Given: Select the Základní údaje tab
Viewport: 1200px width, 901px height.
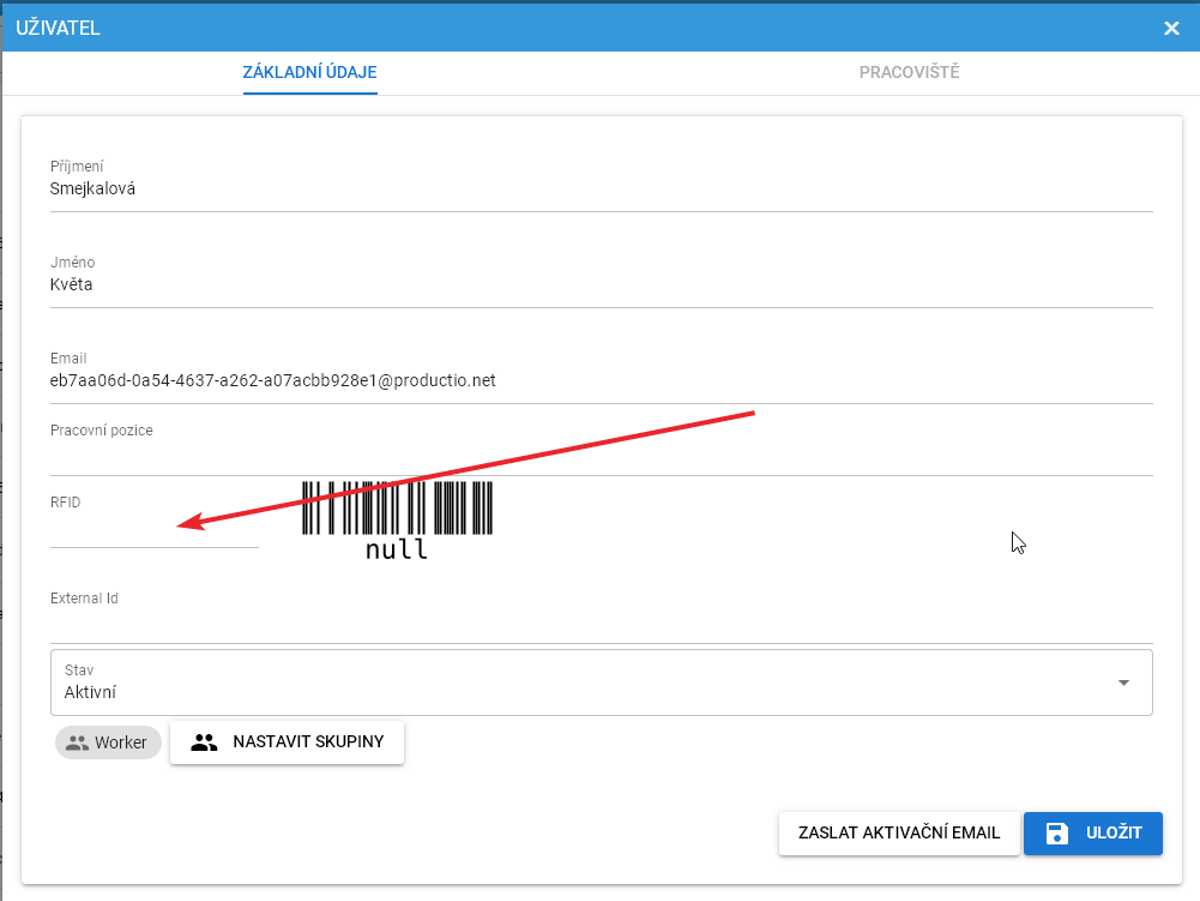Looking at the screenshot, I should (x=310, y=72).
